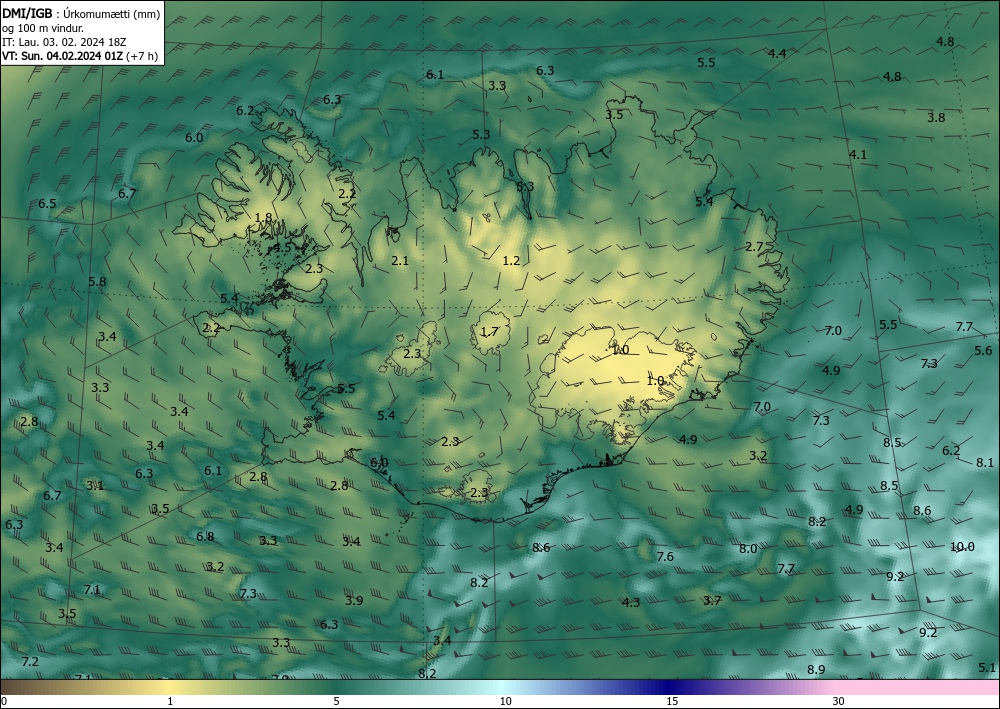1000x709 pixels.
Task: Select the 'VT: Sun. 04.02.2024 01Z' valid time
Action: click(63, 56)
